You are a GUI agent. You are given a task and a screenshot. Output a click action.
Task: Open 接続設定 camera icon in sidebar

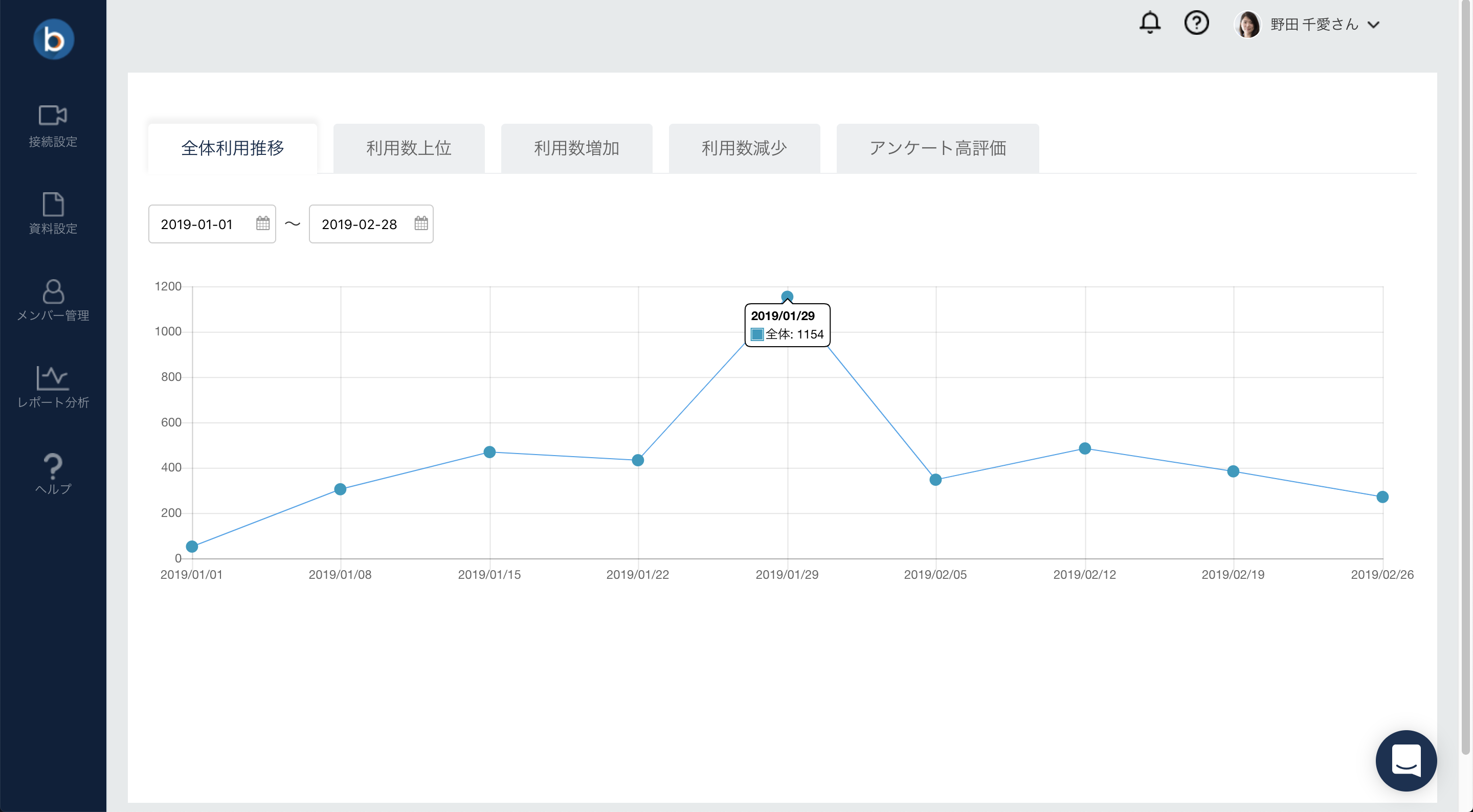coord(53,116)
